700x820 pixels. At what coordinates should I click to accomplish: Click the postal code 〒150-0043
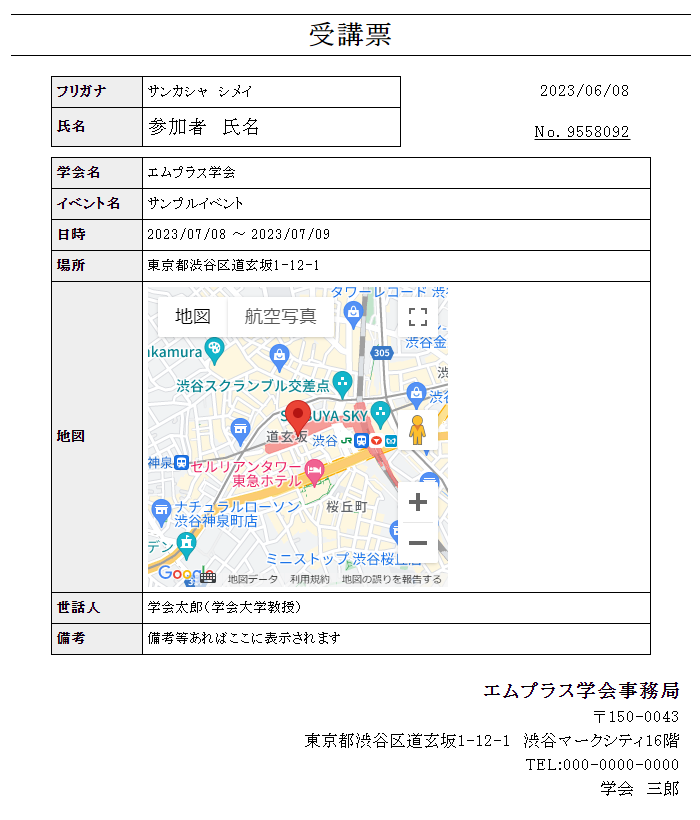(x=636, y=716)
